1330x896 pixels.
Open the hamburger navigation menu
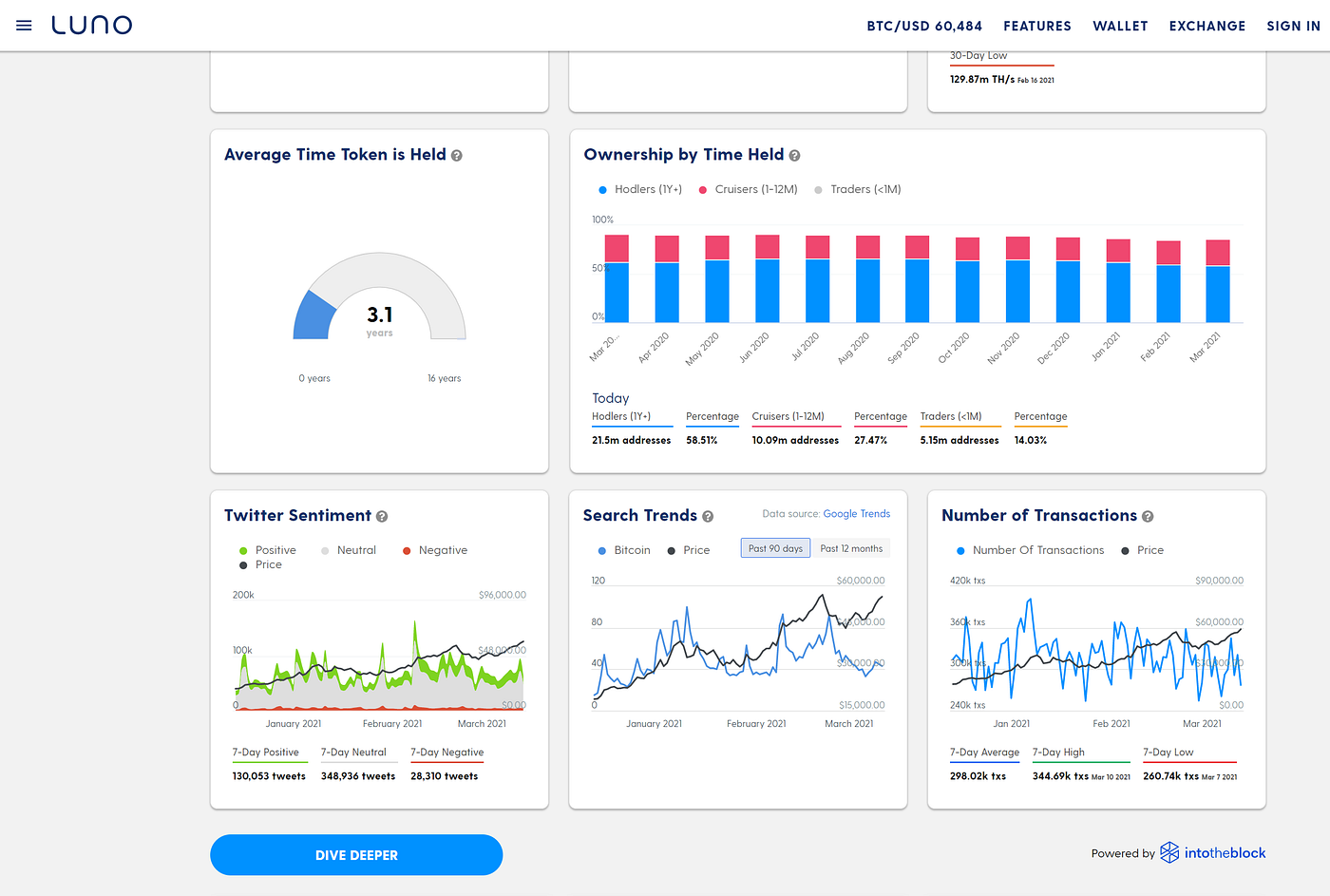coord(24,26)
